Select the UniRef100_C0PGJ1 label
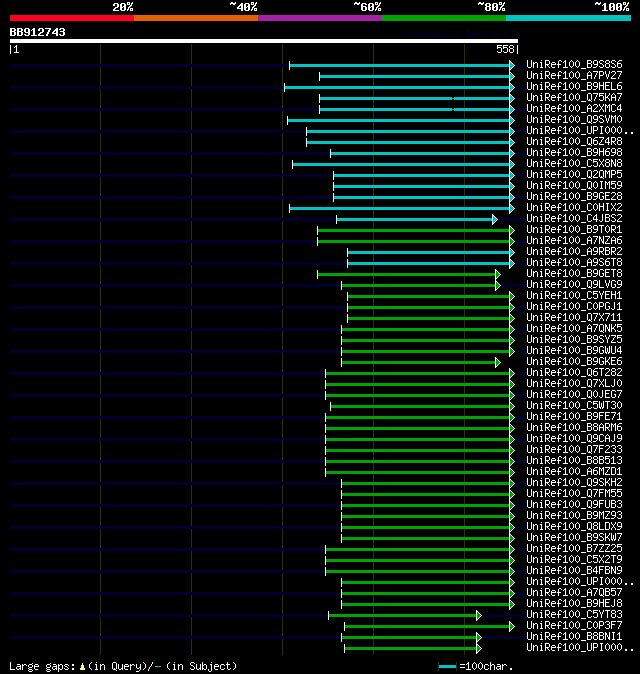Viewport: 640px width, 674px height. [574, 306]
